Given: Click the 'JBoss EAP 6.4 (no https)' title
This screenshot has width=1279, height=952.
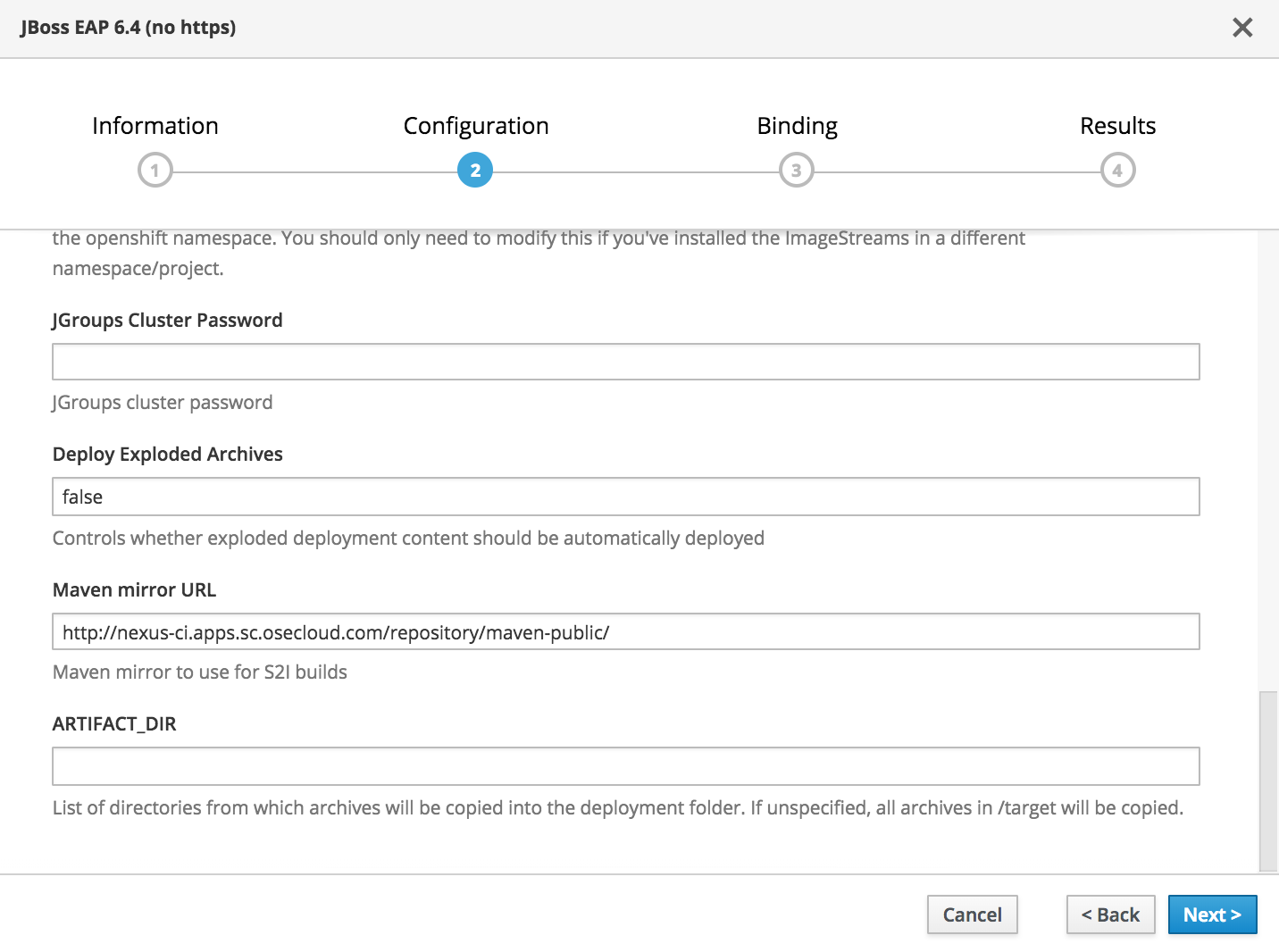Looking at the screenshot, I should [x=129, y=28].
